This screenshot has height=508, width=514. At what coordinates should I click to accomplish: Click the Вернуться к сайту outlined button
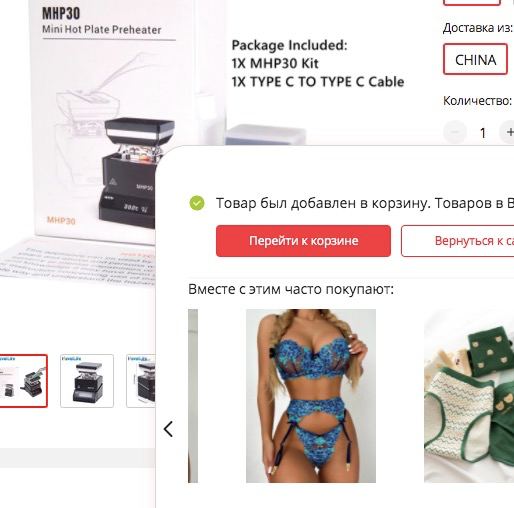coord(458,241)
